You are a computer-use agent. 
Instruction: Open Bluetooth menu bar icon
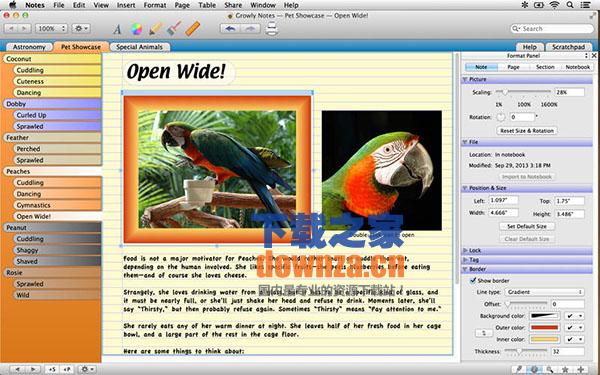tap(524, 5)
